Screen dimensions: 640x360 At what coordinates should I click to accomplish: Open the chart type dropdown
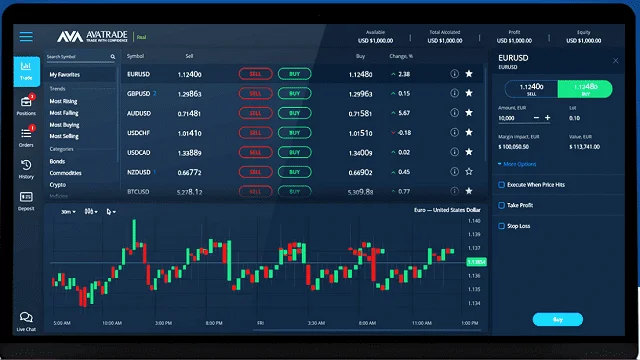pos(91,211)
